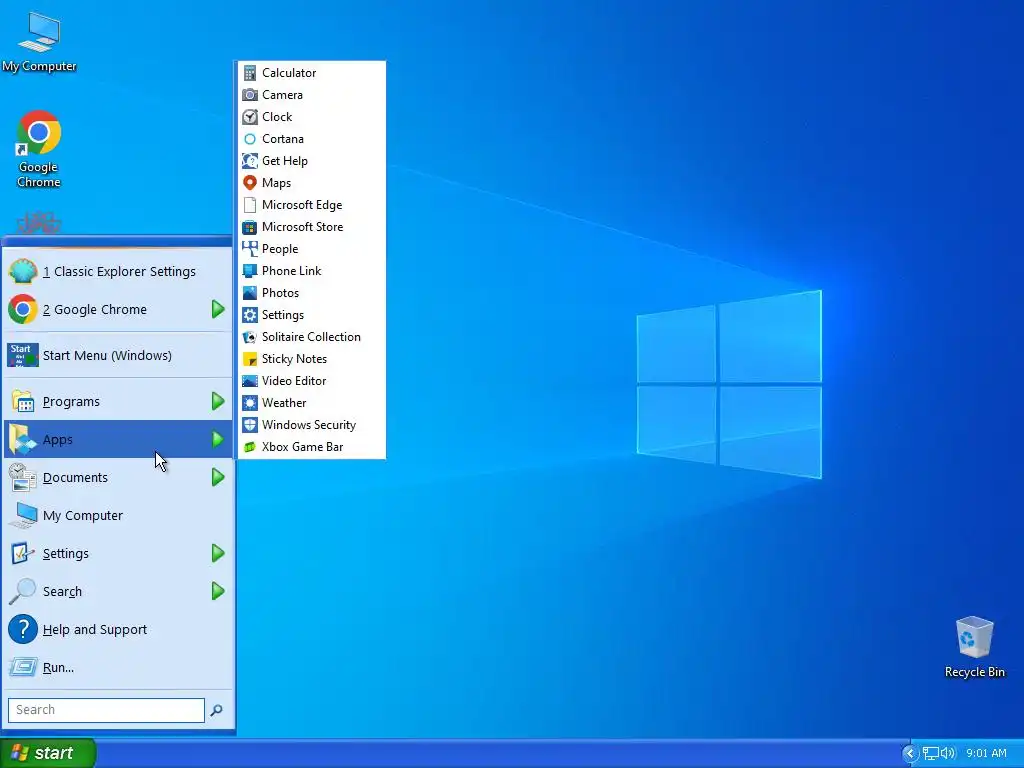This screenshot has width=1024, height=768.
Task: Click the green start button
Action: pyautogui.click(x=48, y=753)
